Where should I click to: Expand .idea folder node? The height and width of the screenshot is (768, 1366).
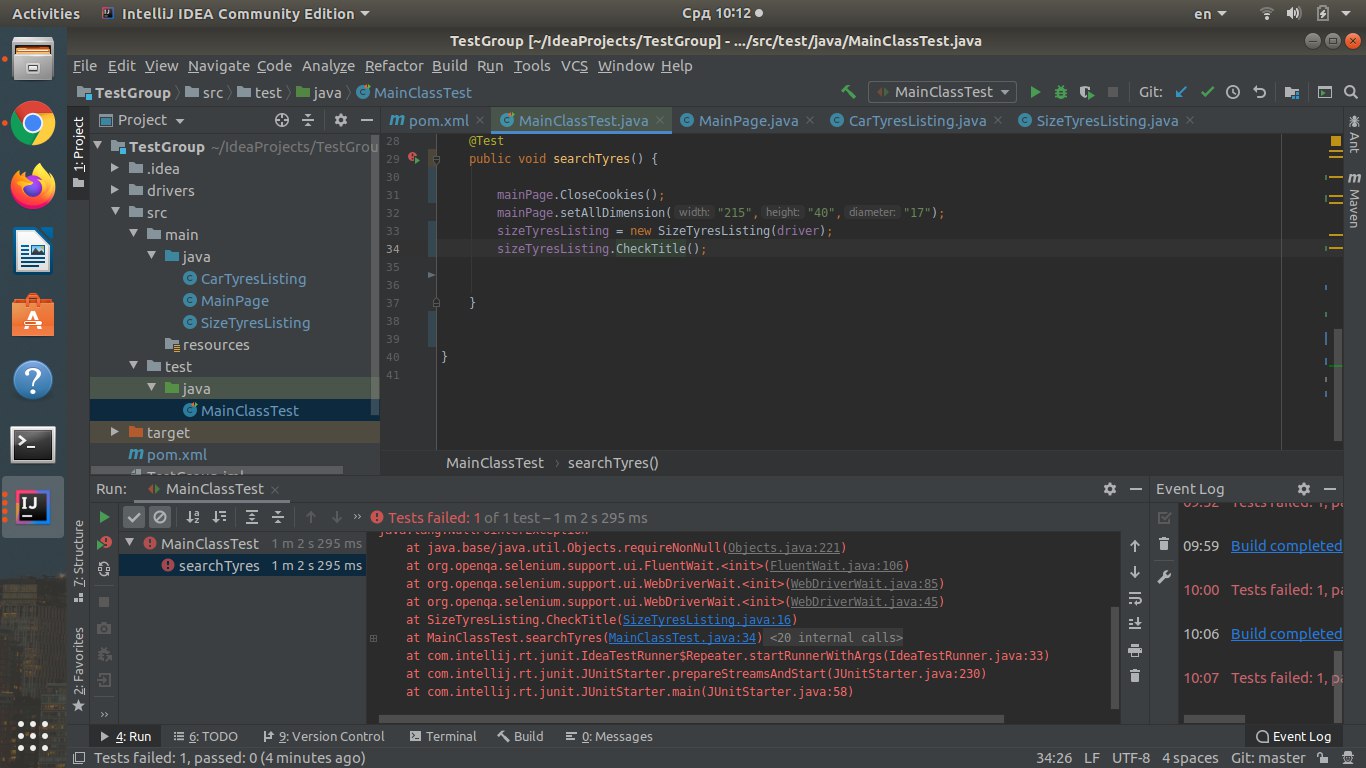coord(116,169)
